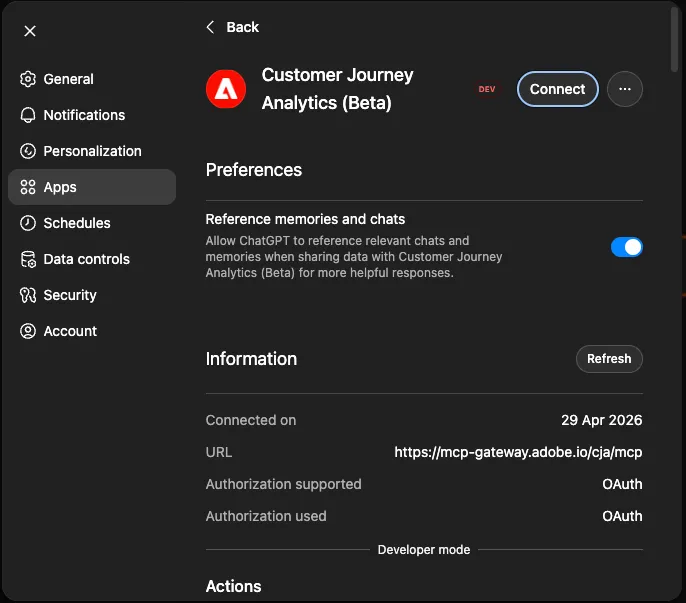Click the Data controls database icon

click(28, 259)
